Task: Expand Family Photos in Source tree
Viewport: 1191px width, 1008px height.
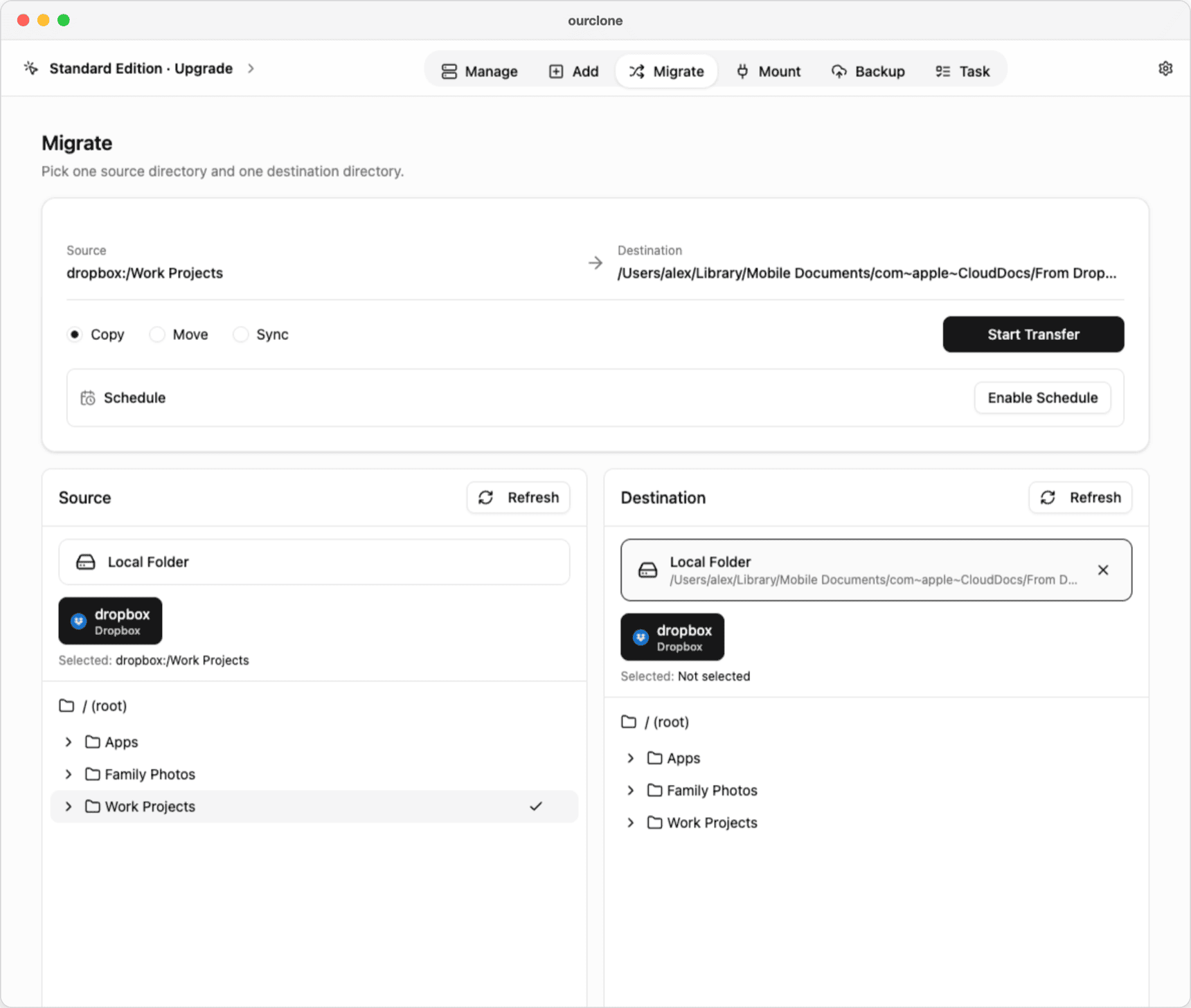Action: (x=69, y=774)
